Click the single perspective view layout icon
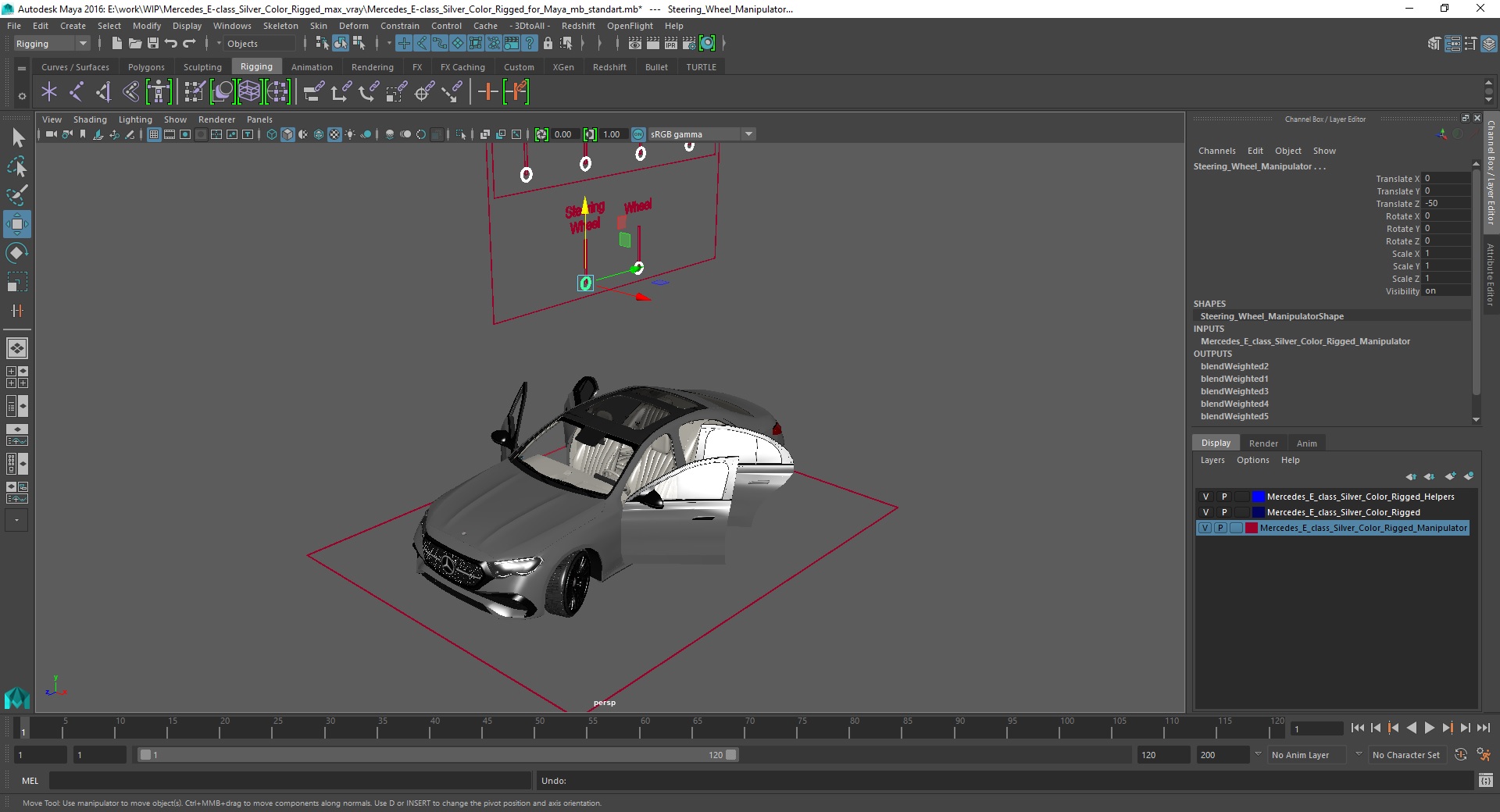This screenshot has height=812, width=1500. coord(16,348)
